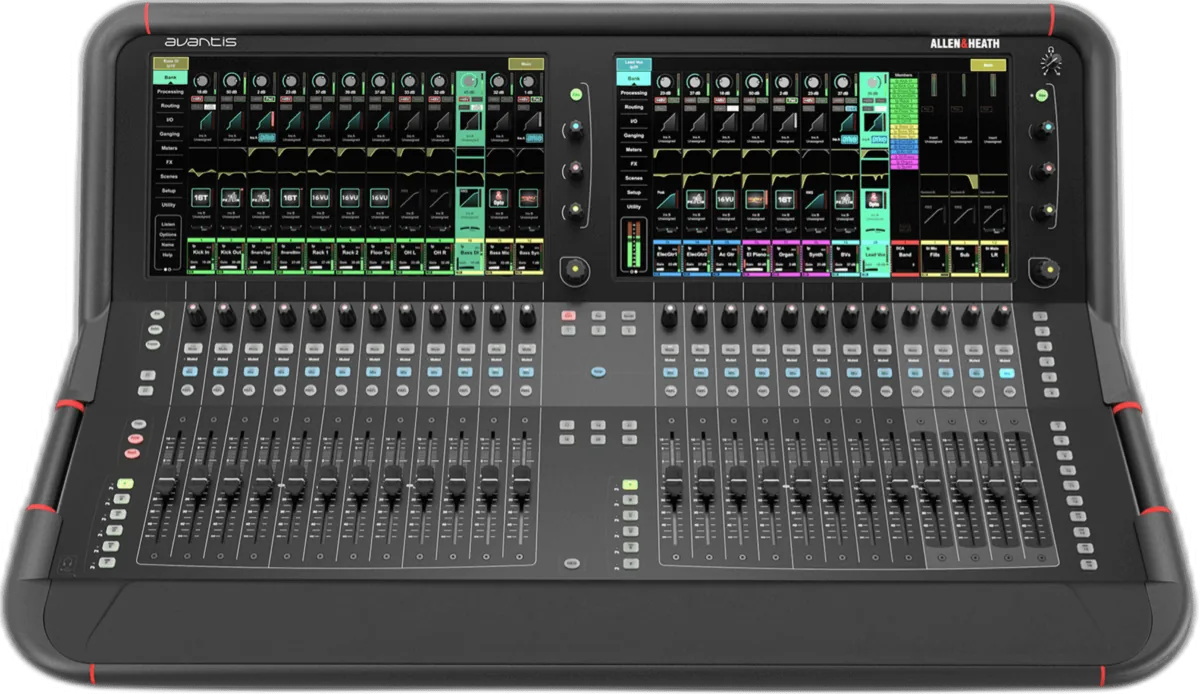Tap the blue round key in center panel
1200x694 pixels.
coord(599,371)
